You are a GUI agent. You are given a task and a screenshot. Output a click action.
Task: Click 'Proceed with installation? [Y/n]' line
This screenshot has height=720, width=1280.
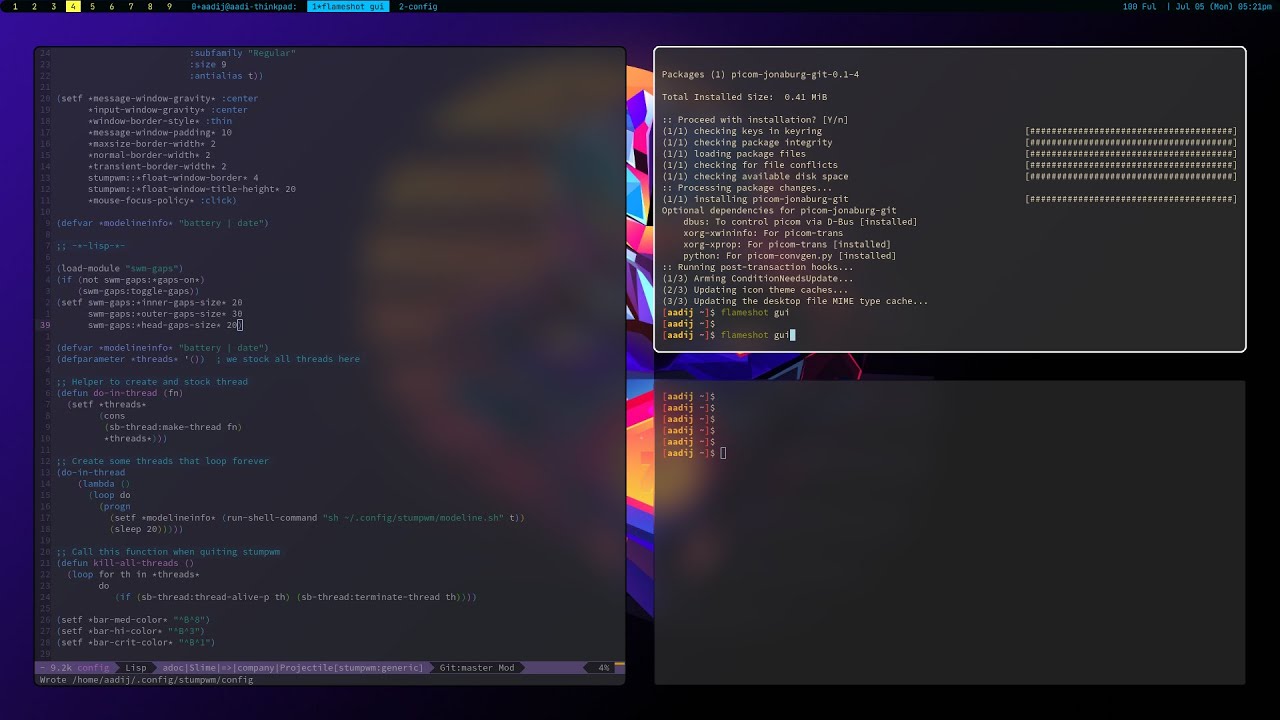[755, 120]
